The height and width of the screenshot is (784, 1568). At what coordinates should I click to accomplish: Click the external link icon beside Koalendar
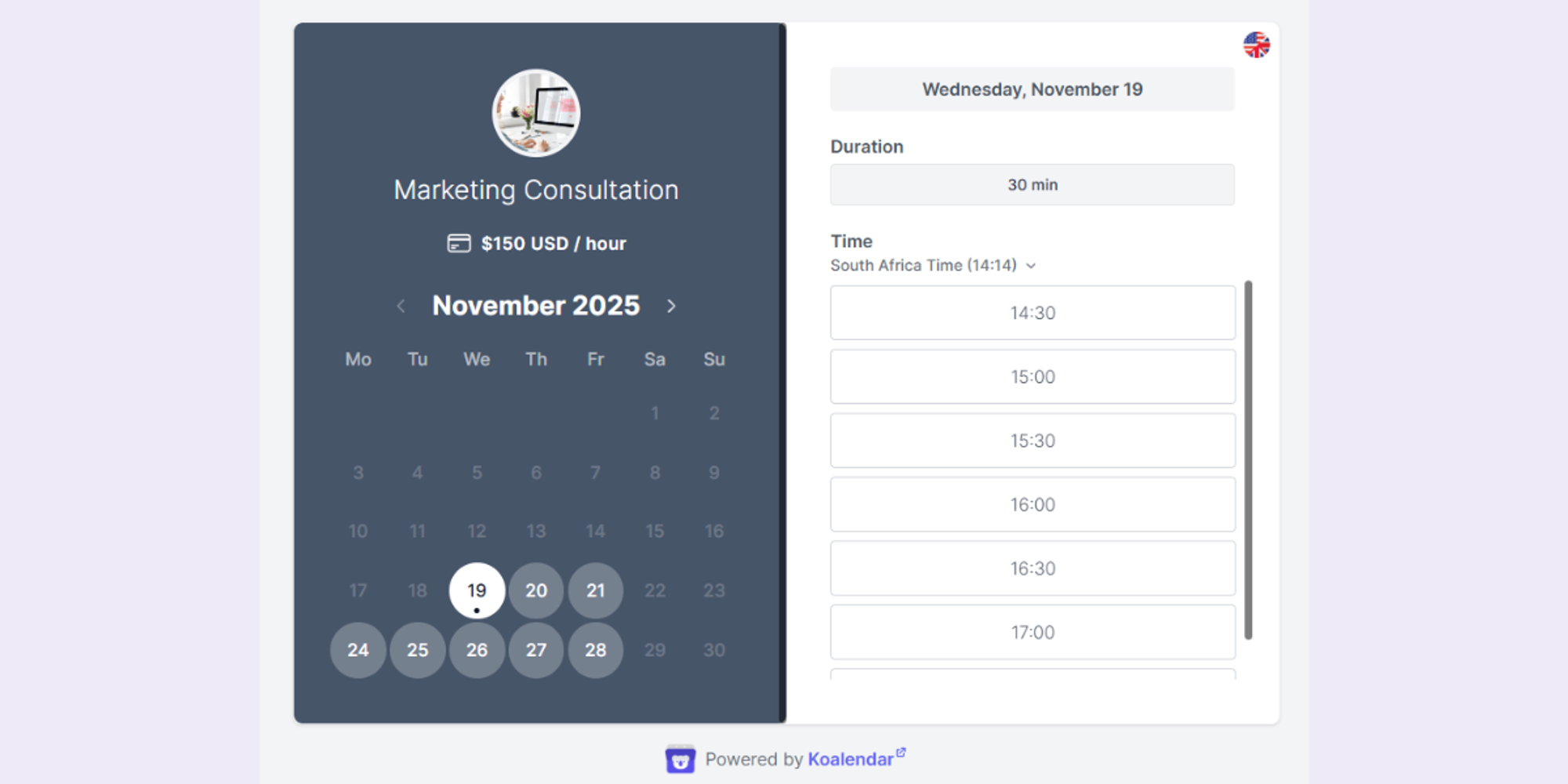click(902, 752)
